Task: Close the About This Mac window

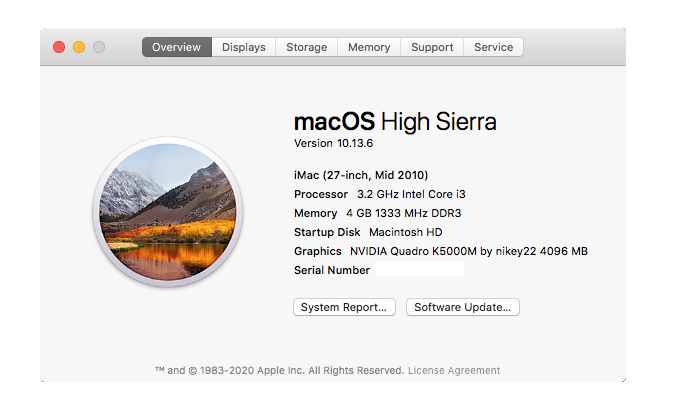Action: [59, 47]
